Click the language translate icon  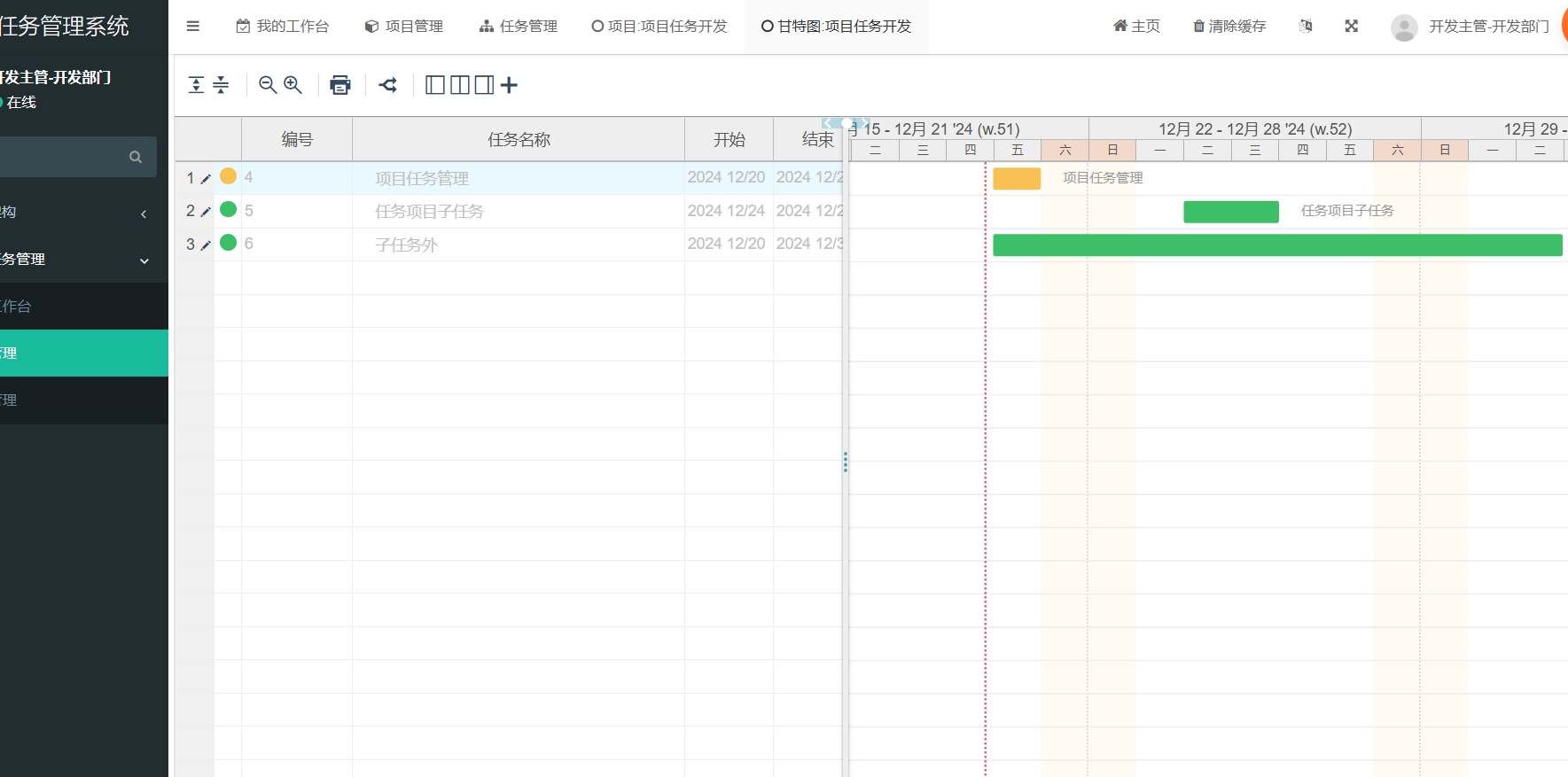tap(1306, 27)
